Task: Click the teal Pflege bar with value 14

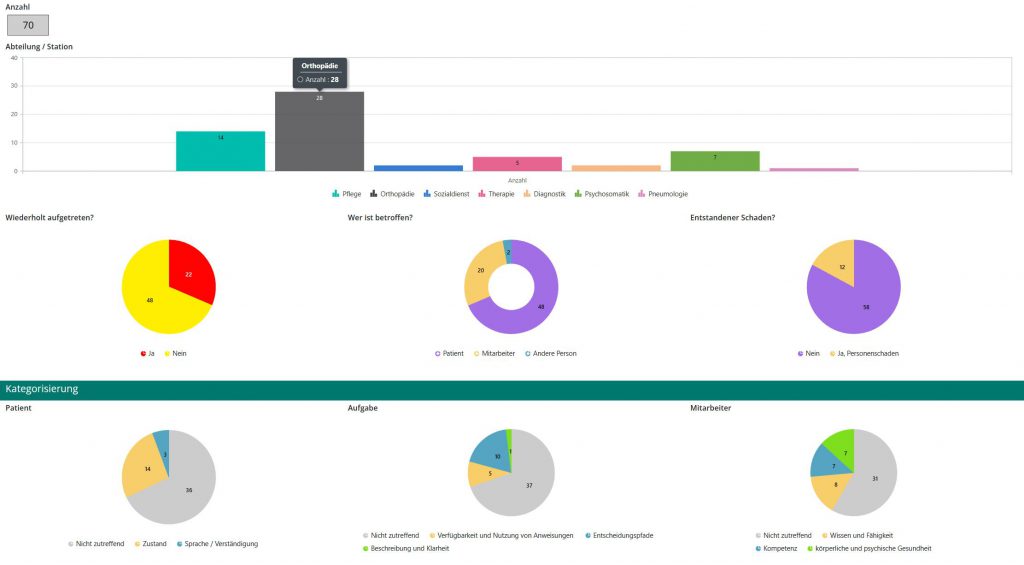Action: coord(220,151)
